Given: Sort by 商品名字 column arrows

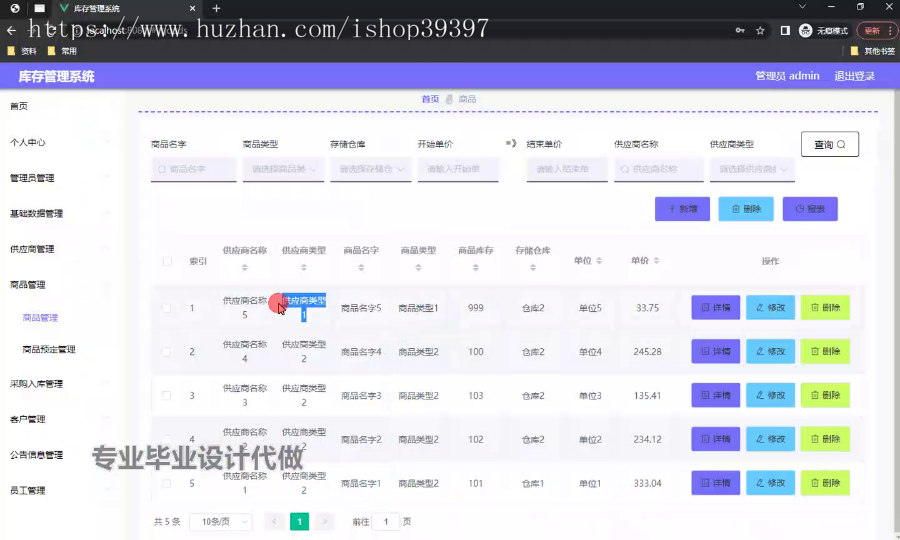Looking at the screenshot, I should [x=361, y=267].
